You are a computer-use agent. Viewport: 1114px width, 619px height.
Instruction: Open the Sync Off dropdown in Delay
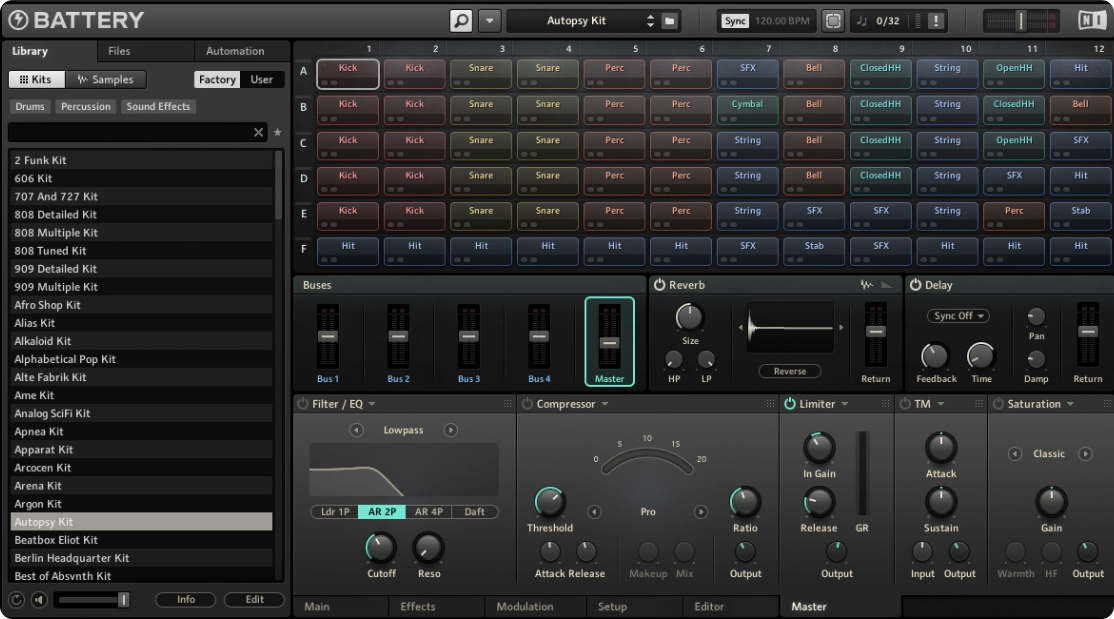958,316
